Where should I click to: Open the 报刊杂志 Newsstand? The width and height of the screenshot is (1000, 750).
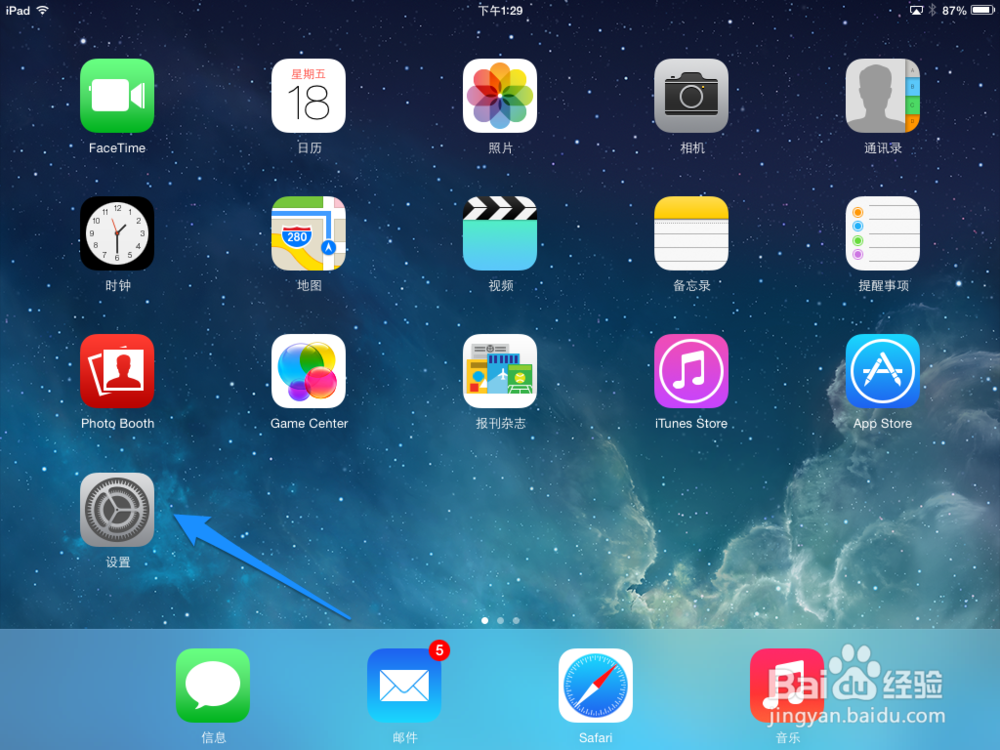[500, 371]
